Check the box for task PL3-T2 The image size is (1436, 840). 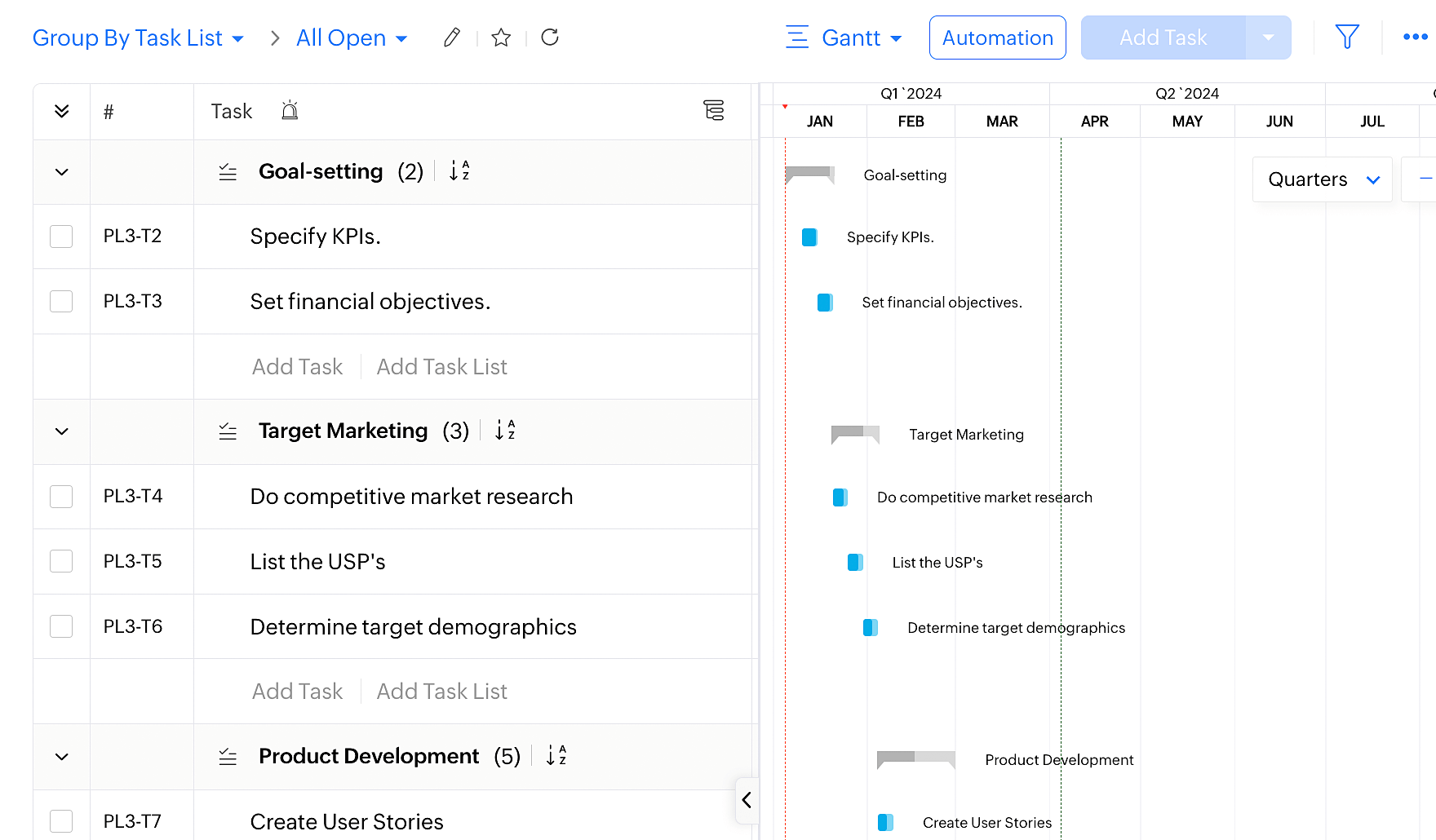(61, 237)
